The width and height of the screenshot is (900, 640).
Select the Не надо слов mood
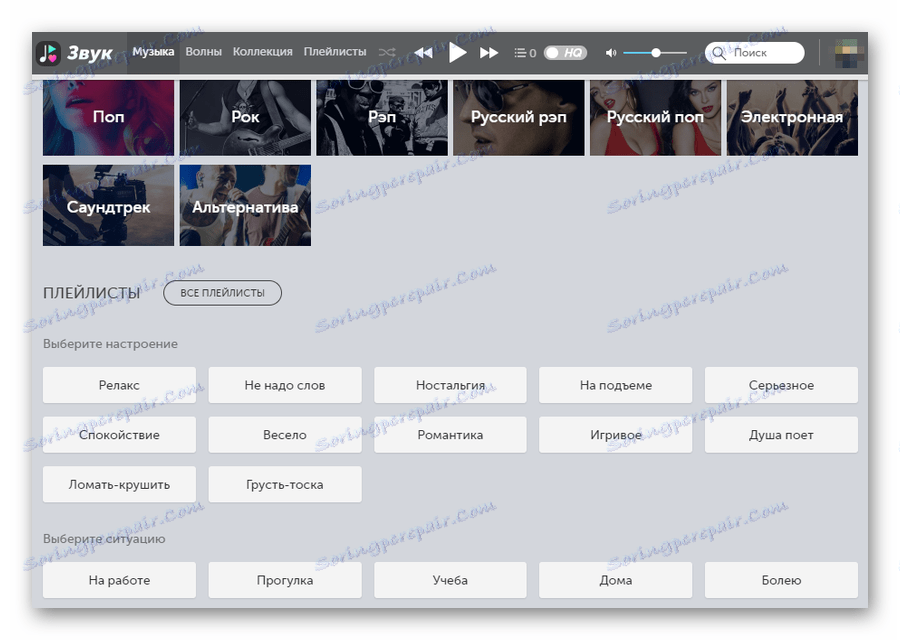[285, 385]
